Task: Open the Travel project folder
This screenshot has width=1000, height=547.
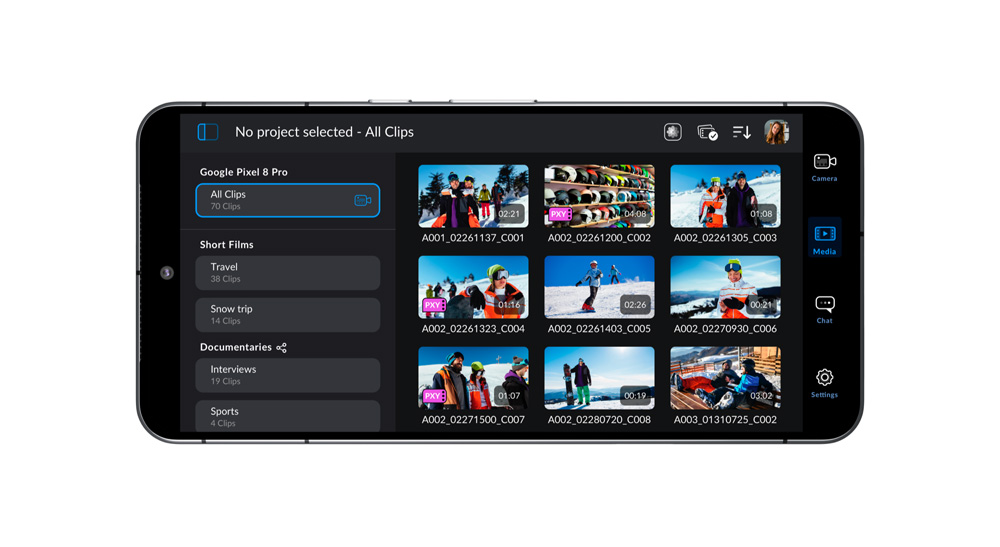Action: click(x=288, y=273)
